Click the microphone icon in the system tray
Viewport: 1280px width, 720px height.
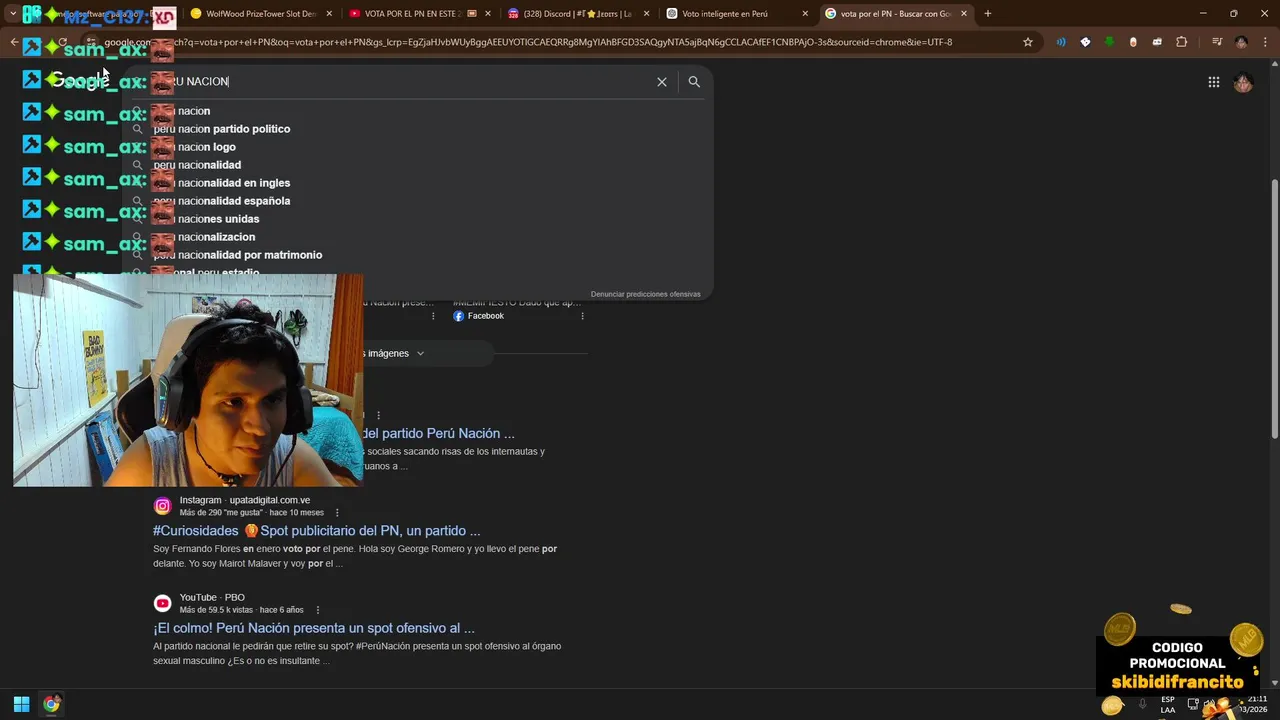pyautogui.click(x=1142, y=704)
